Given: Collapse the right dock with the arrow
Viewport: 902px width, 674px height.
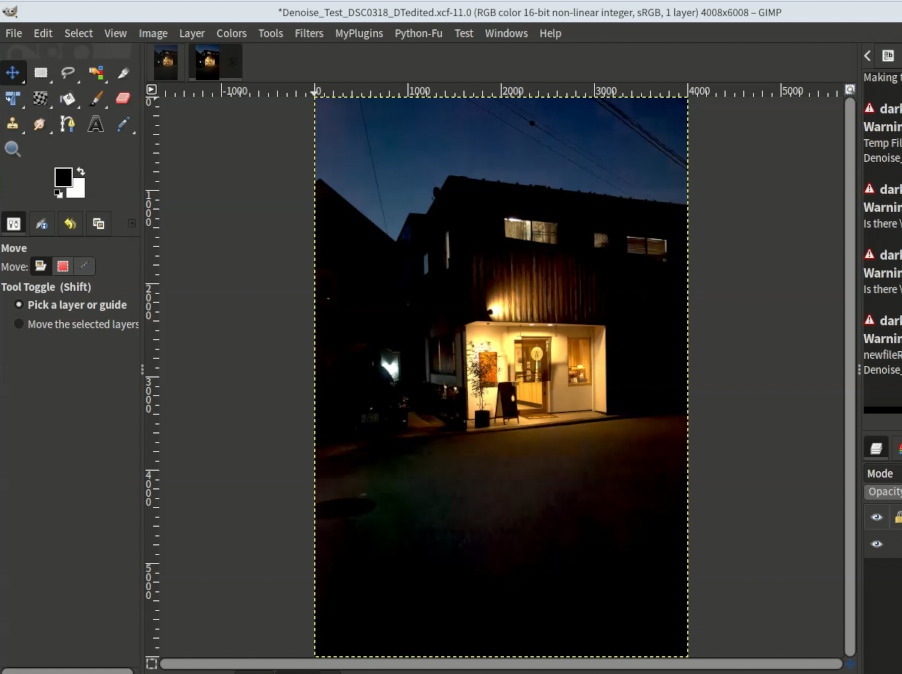Looking at the screenshot, I should [x=867, y=56].
